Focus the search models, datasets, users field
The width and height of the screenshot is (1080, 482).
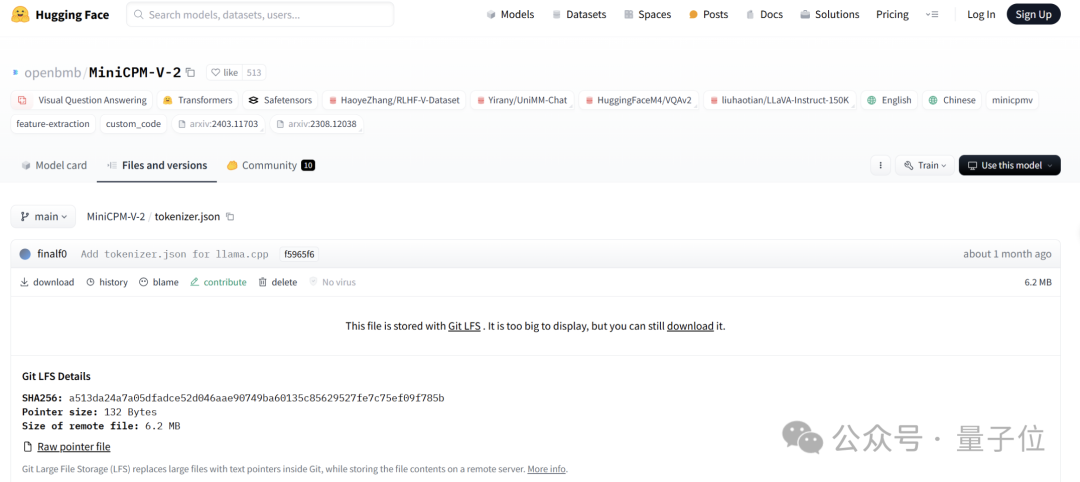click(260, 14)
